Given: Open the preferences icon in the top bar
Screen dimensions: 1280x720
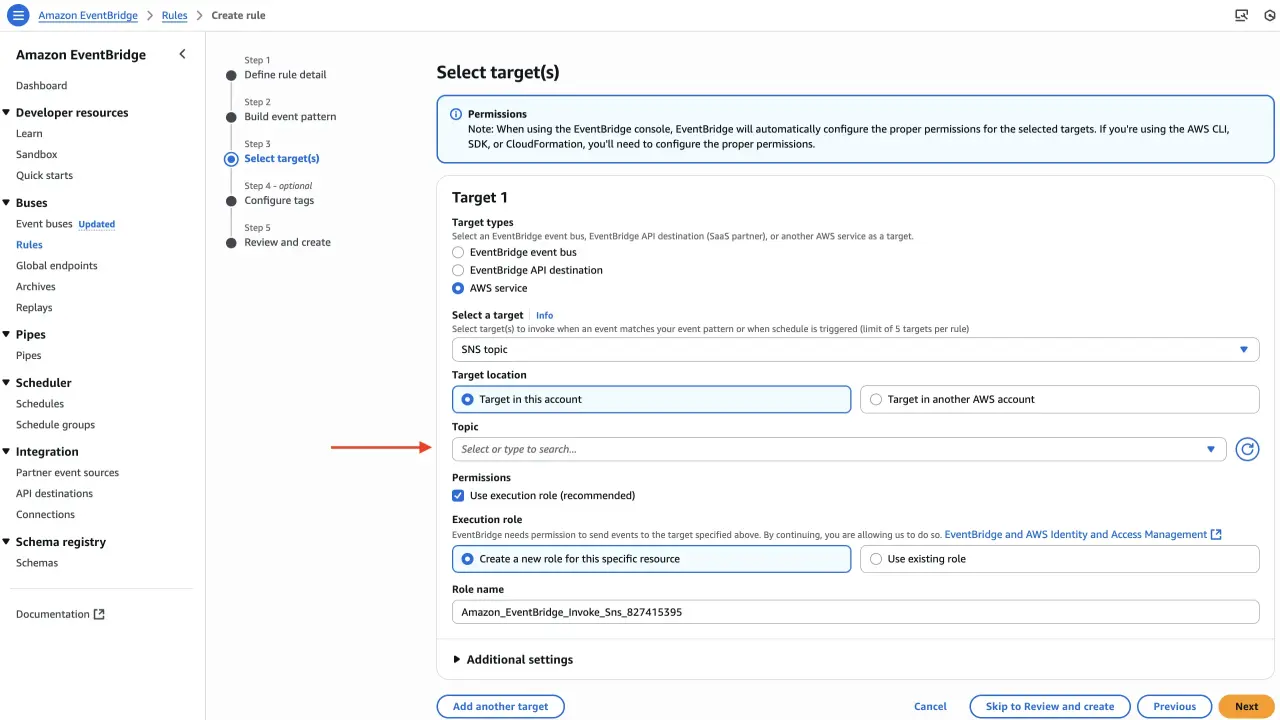Looking at the screenshot, I should [x=1270, y=15].
